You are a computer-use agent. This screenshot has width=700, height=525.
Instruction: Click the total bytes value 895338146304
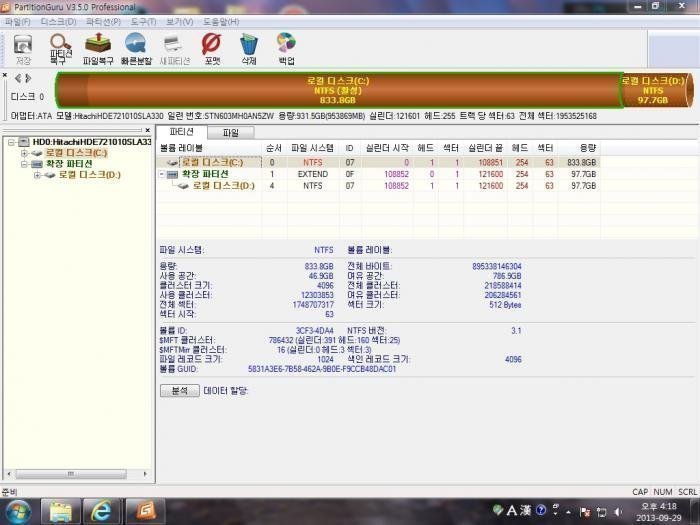(496, 266)
